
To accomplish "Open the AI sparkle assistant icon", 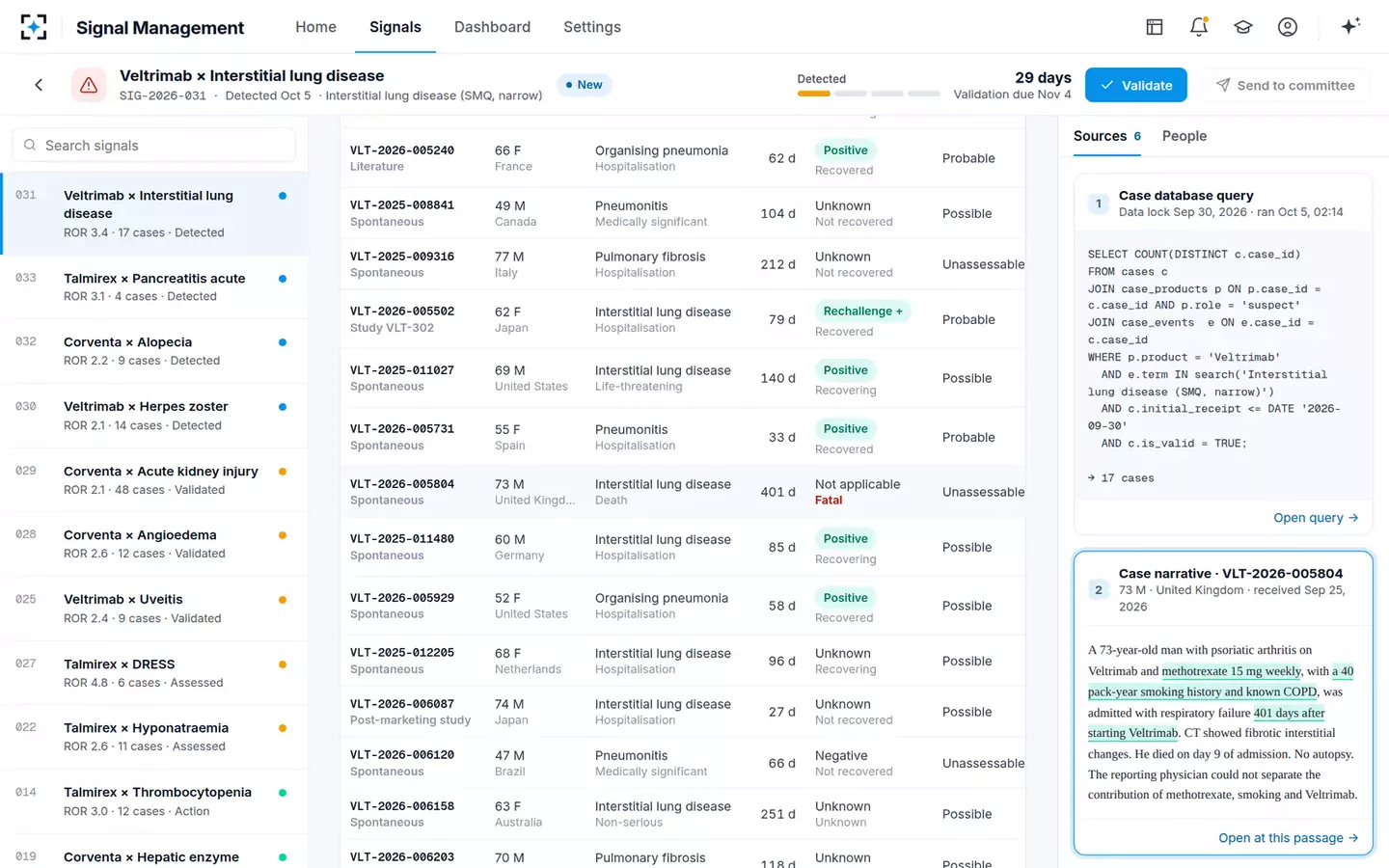I will tap(1350, 26).
